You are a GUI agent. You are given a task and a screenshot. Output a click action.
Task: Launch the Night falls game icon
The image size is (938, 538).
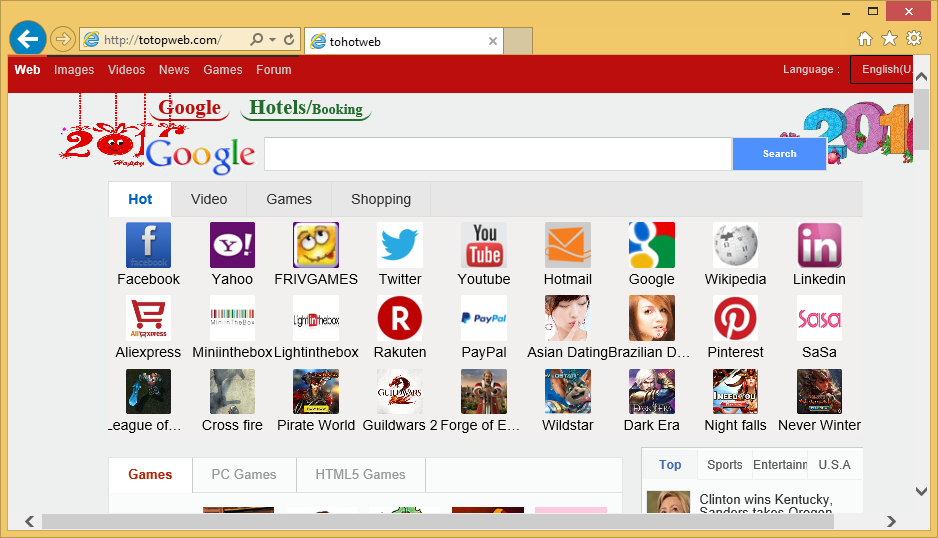(x=735, y=391)
